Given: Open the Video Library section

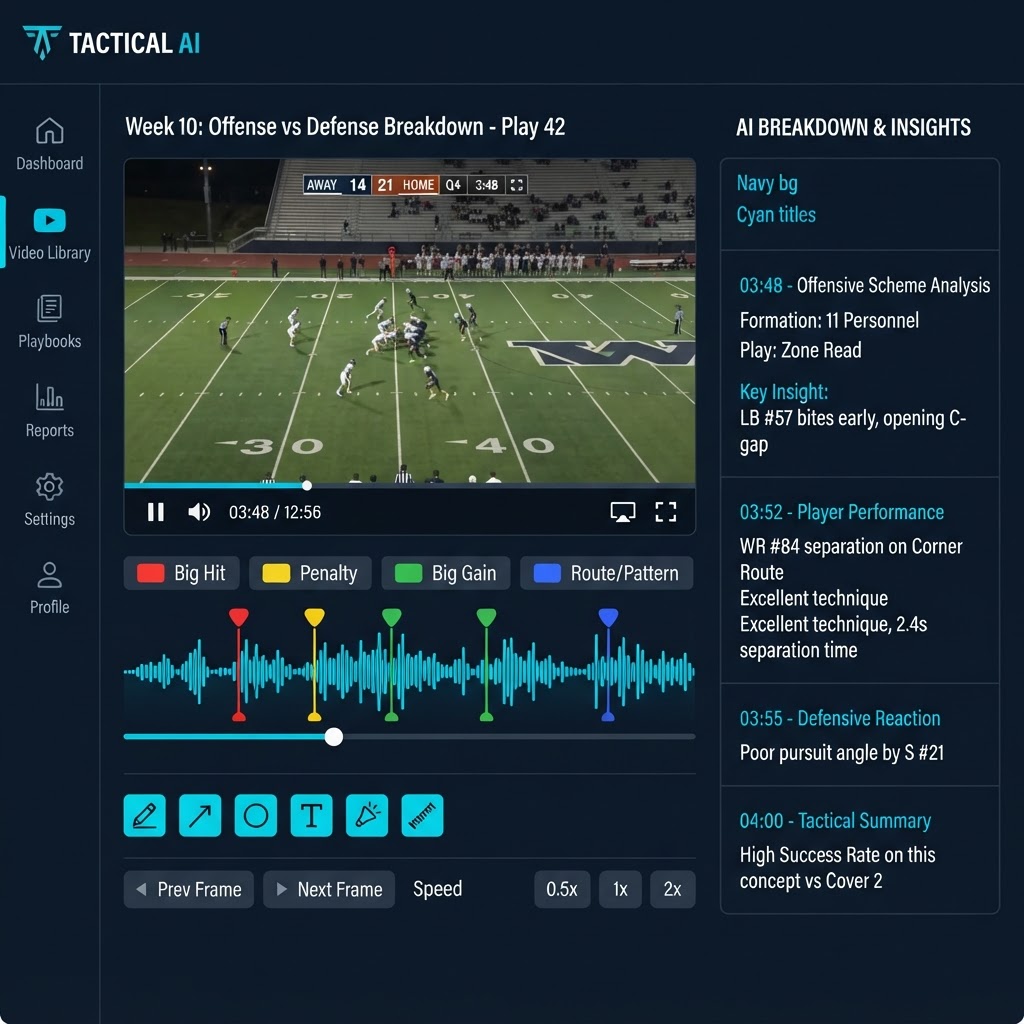Looking at the screenshot, I should 50,233.
